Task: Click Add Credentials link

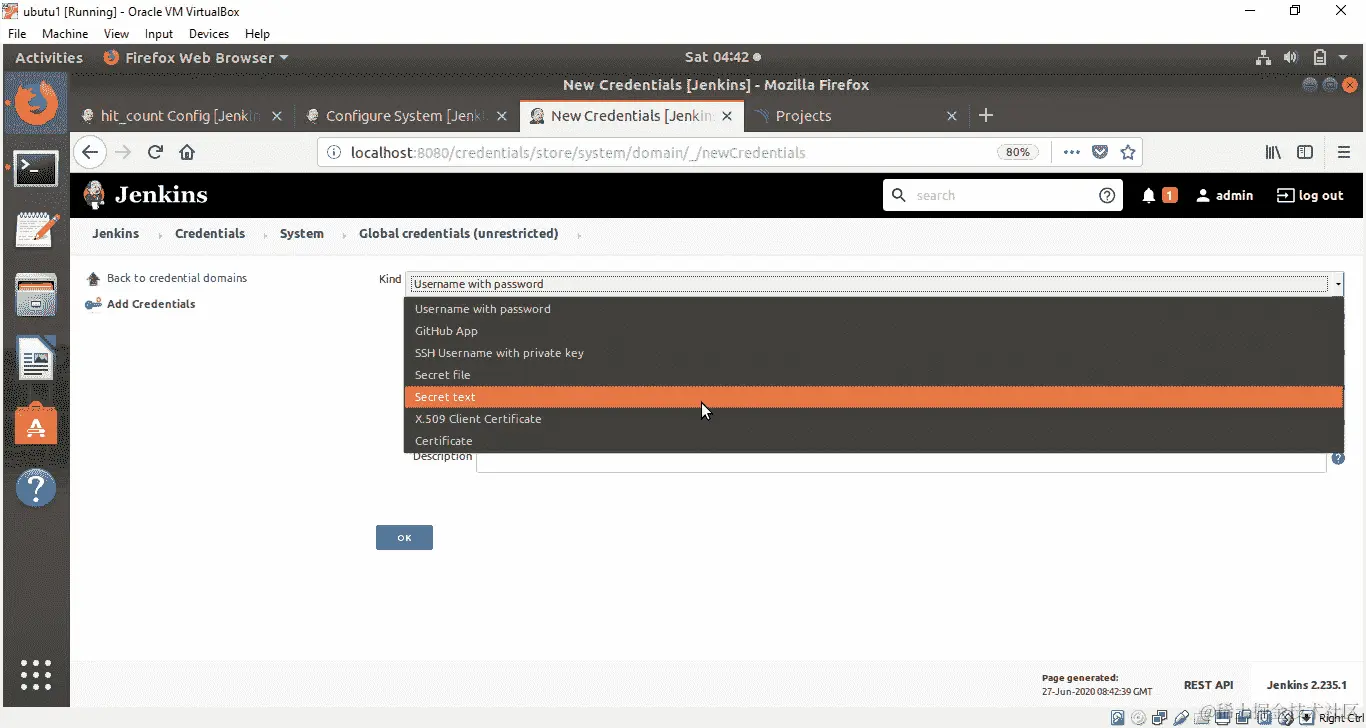Action: (x=151, y=304)
